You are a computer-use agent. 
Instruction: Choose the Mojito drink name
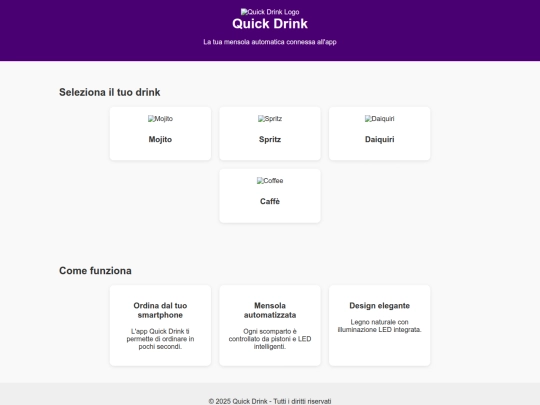tap(160, 139)
